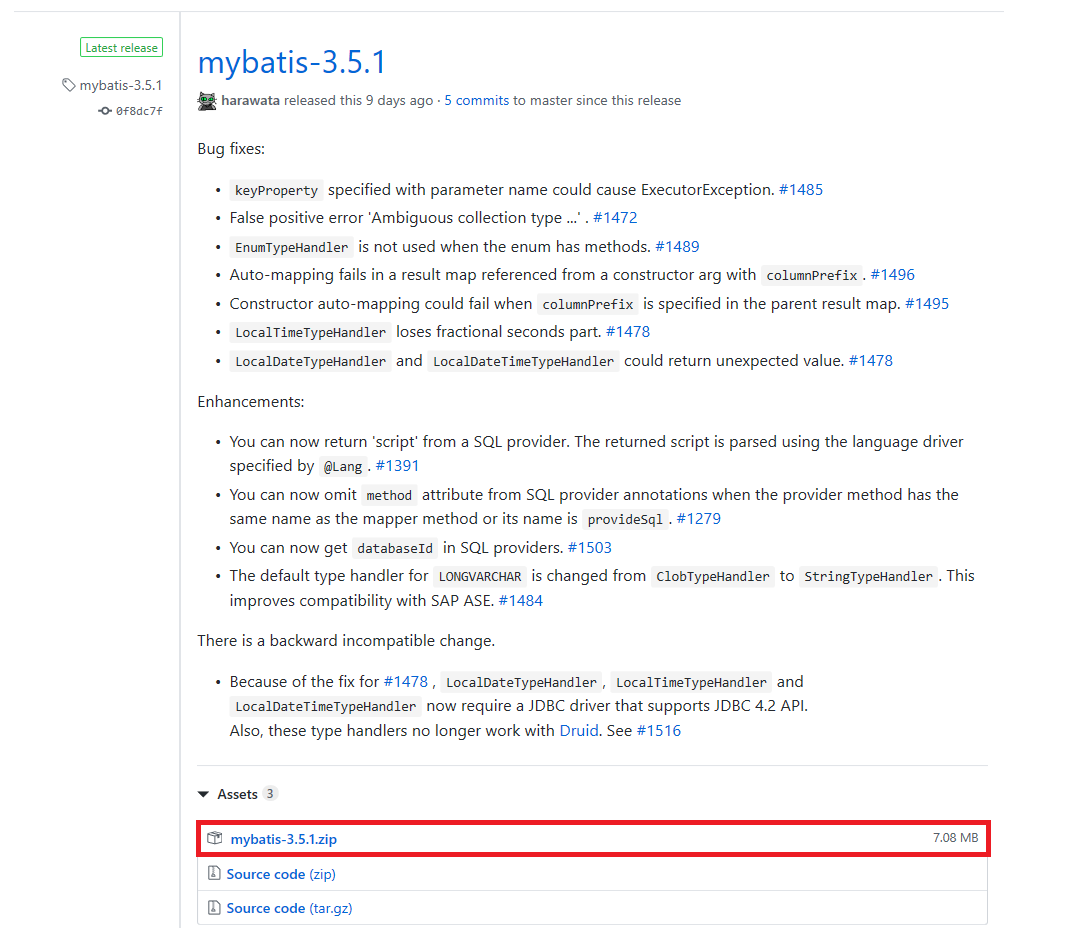Image resolution: width=1072 pixels, height=928 pixels.
Task: Open issue #1489
Action: pyautogui.click(x=677, y=246)
